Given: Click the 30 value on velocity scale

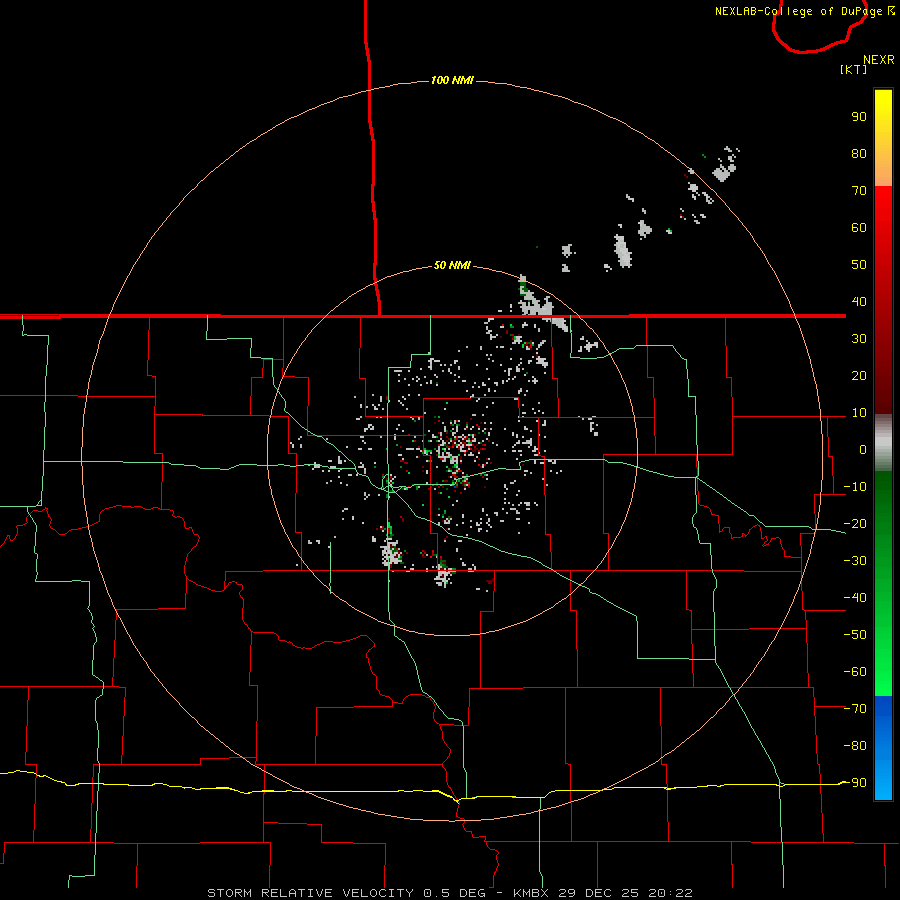Looking at the screenshot, I should (x=859, y=339).
